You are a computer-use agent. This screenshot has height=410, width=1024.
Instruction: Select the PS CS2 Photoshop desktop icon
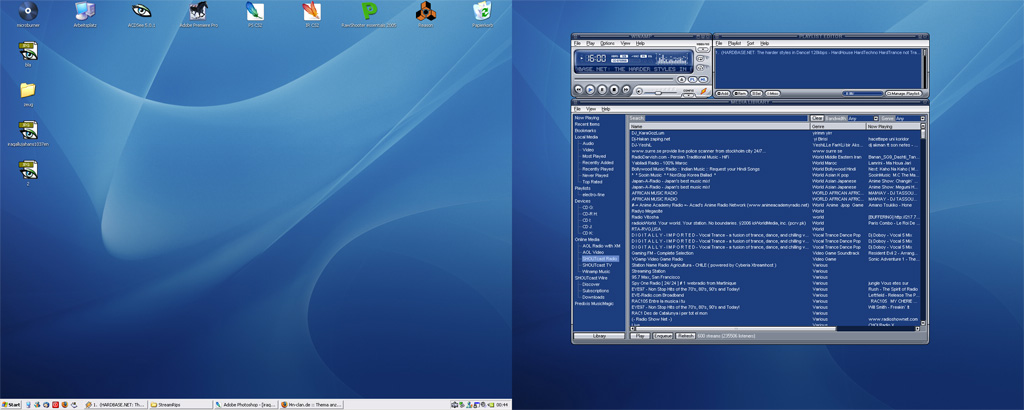(254, 12)
